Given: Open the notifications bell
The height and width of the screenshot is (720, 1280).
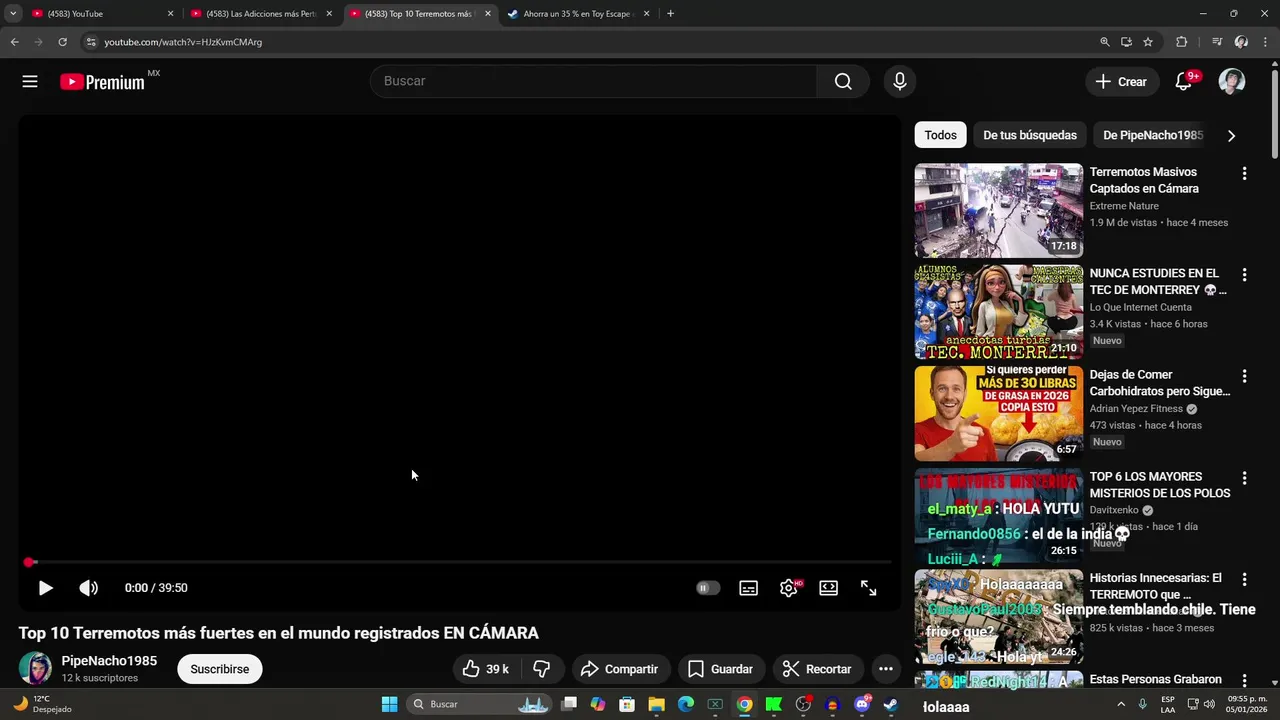Looking at the screenshot, I should click(1183, 82).
